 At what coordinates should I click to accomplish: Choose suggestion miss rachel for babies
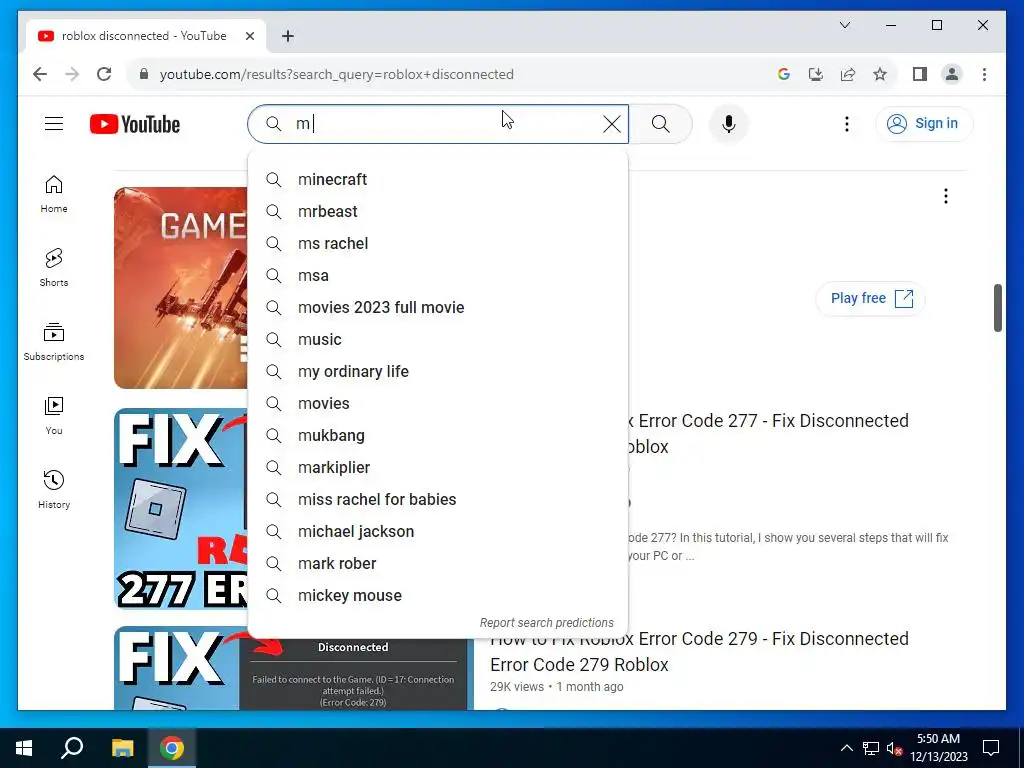438,500
